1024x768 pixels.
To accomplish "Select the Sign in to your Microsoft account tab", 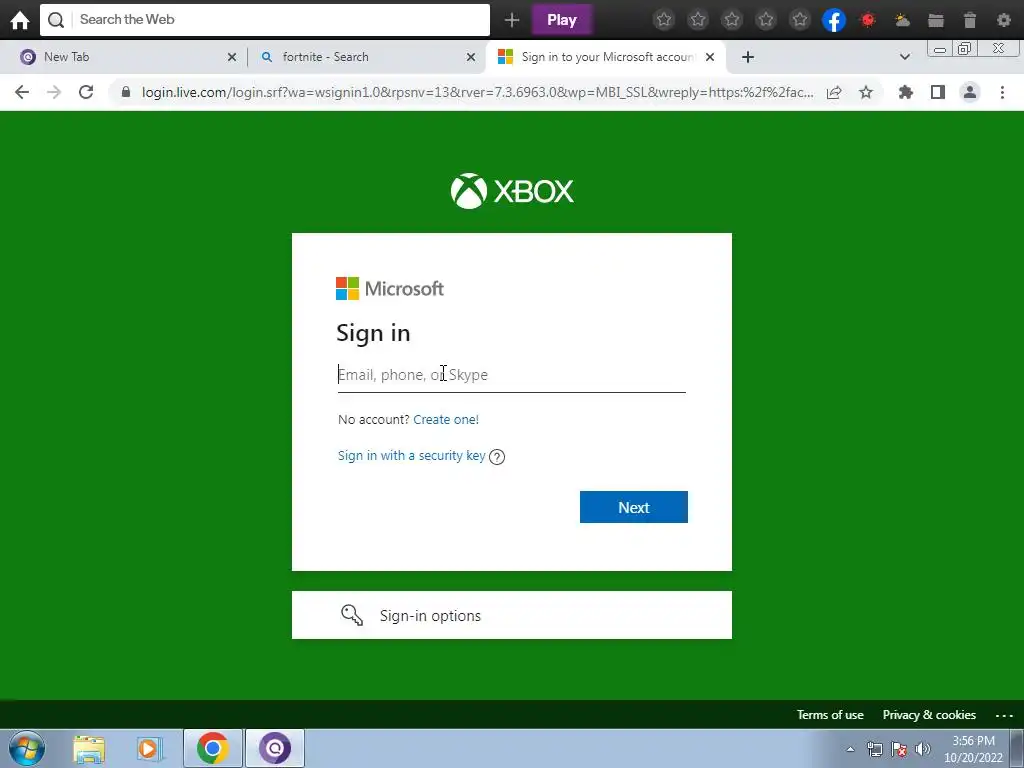I will 607,57.
